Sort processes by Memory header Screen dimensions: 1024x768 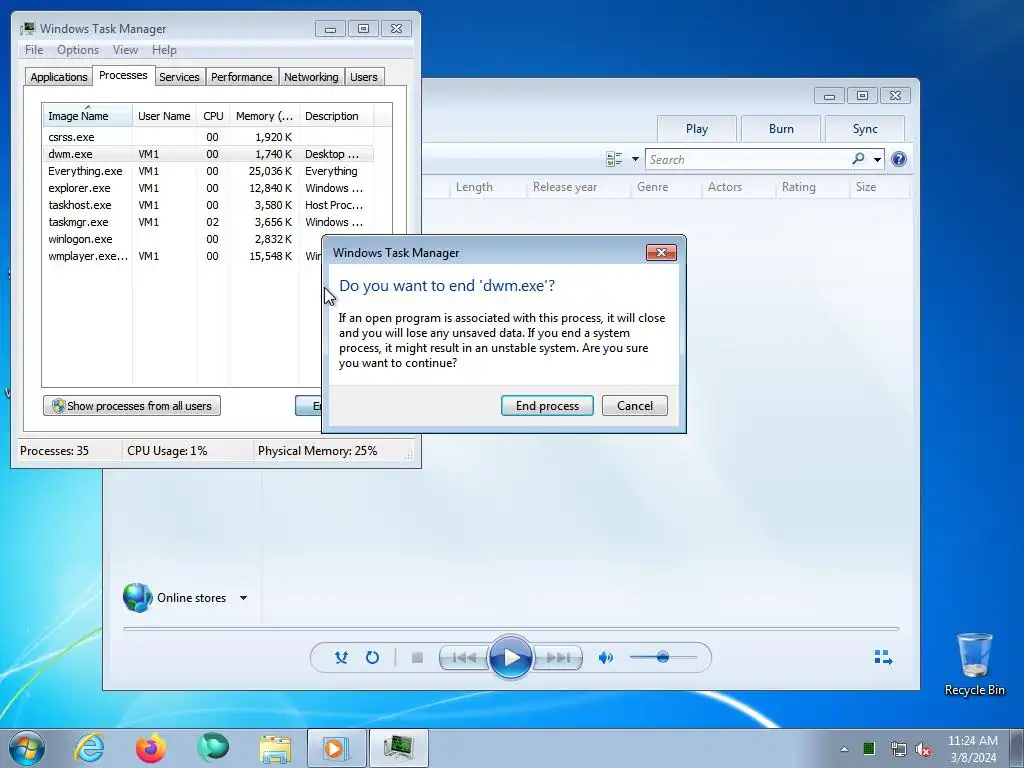pos(264,116)
